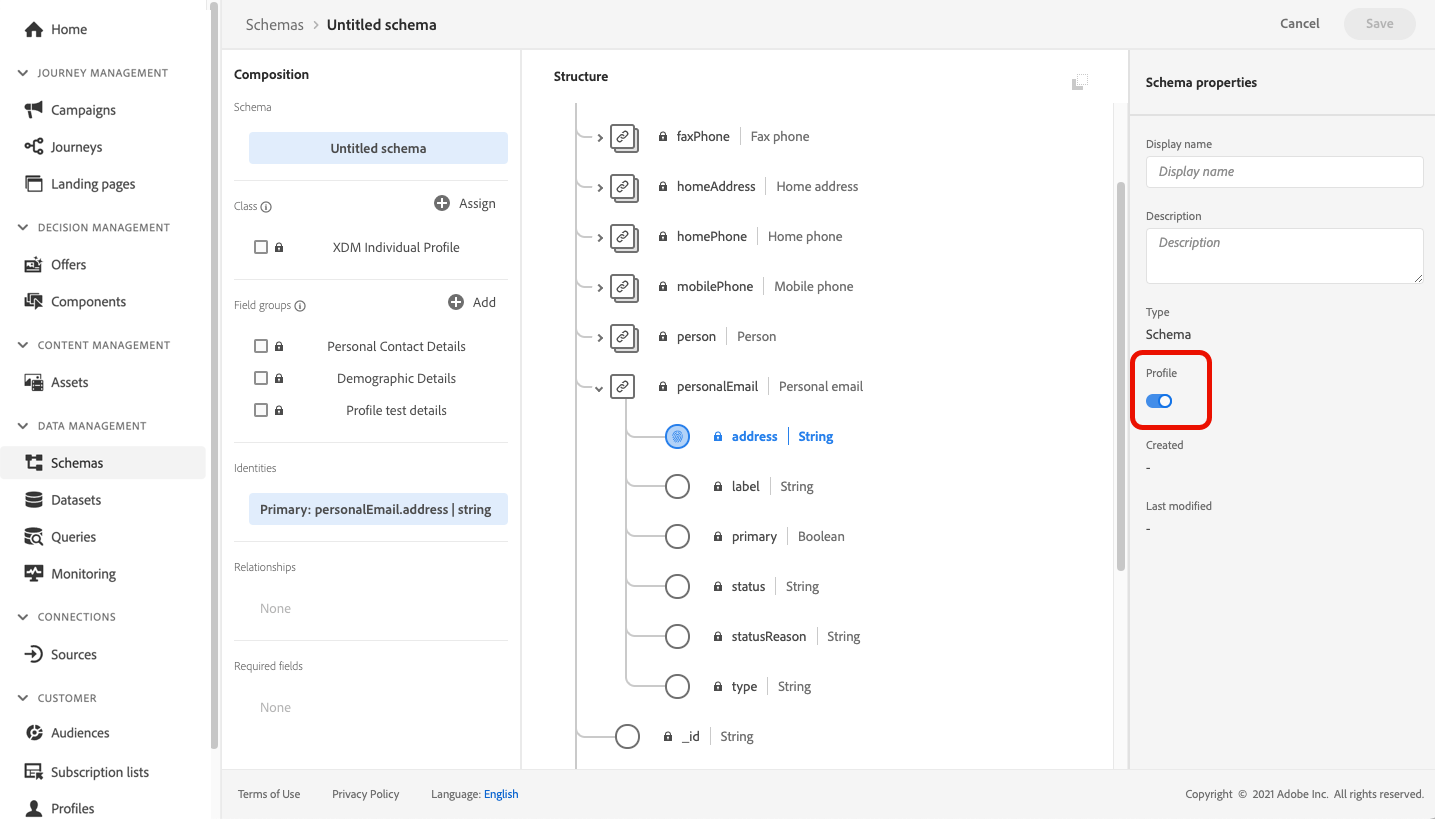Image resolution: width=1435 pixels, height=819 pixels.
Task: Click the plus icon next to Assign
Action: point(442,203)
